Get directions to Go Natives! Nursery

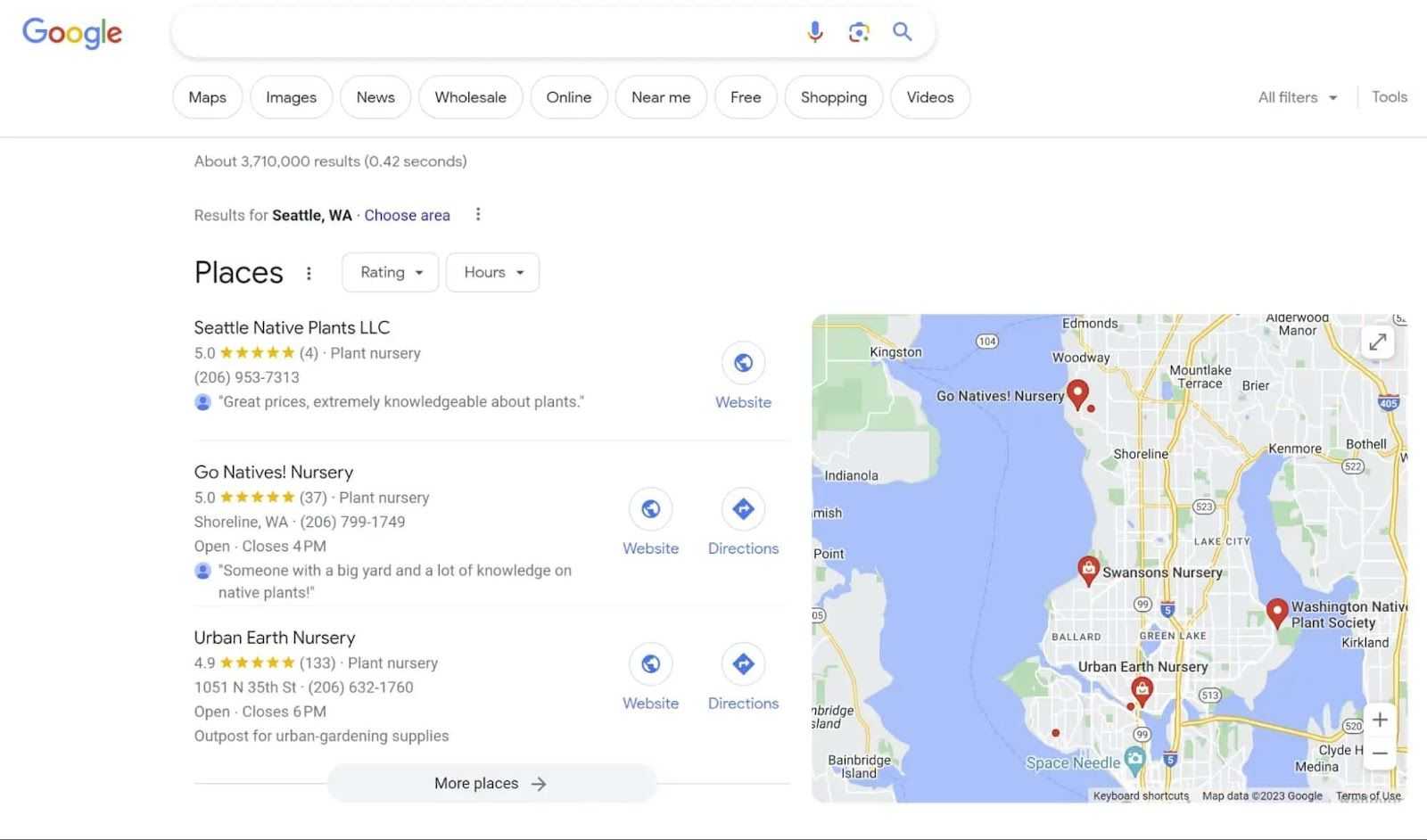pyautogui.click(x=743, y=509)
